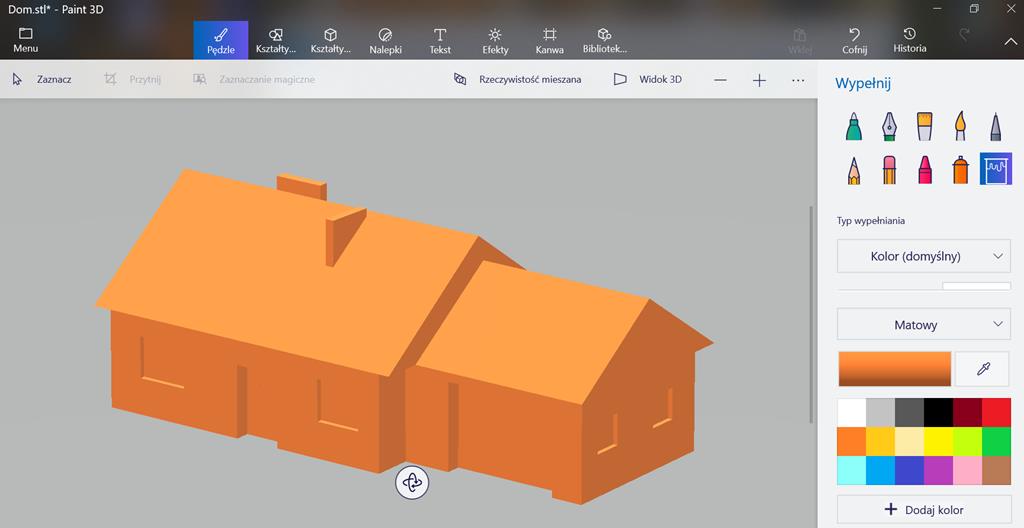Select the Marker brush

854,126
